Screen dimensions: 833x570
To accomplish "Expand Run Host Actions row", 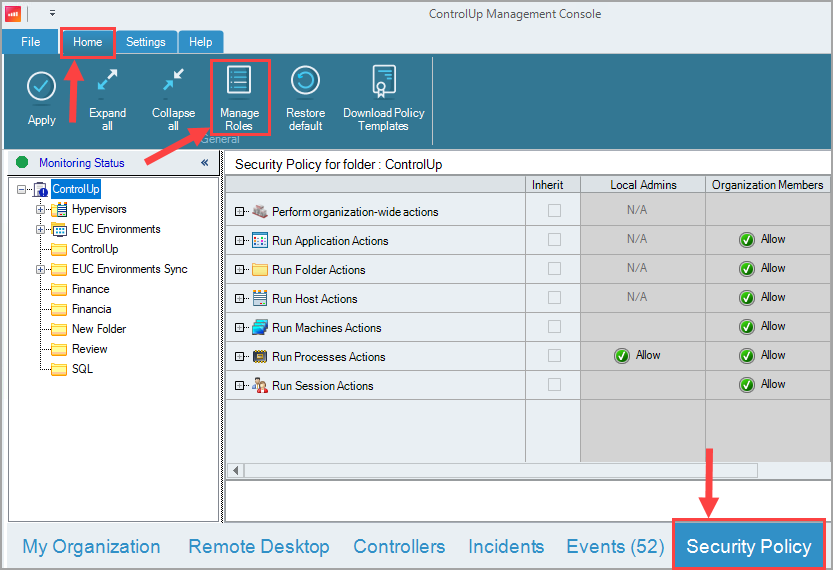I will 240,299.
